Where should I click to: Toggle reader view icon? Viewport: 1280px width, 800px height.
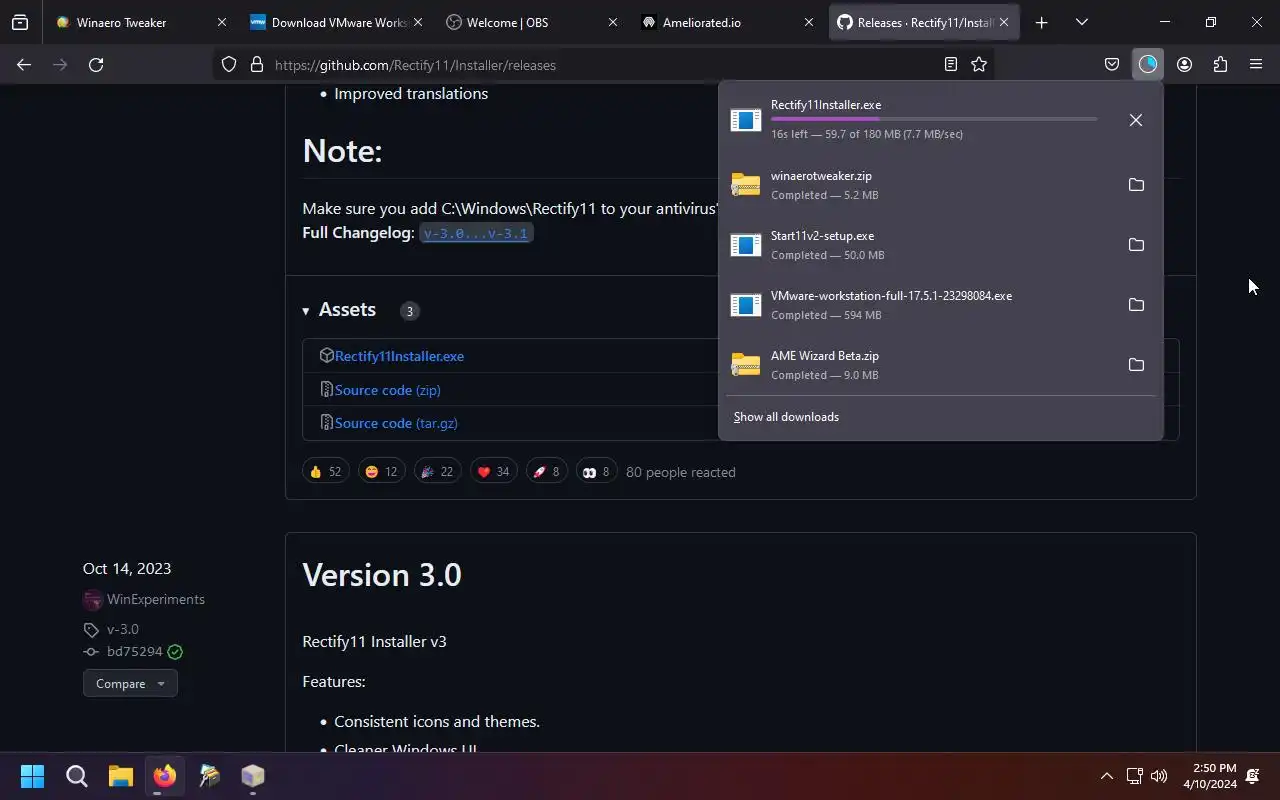click(x=951, y=65)
